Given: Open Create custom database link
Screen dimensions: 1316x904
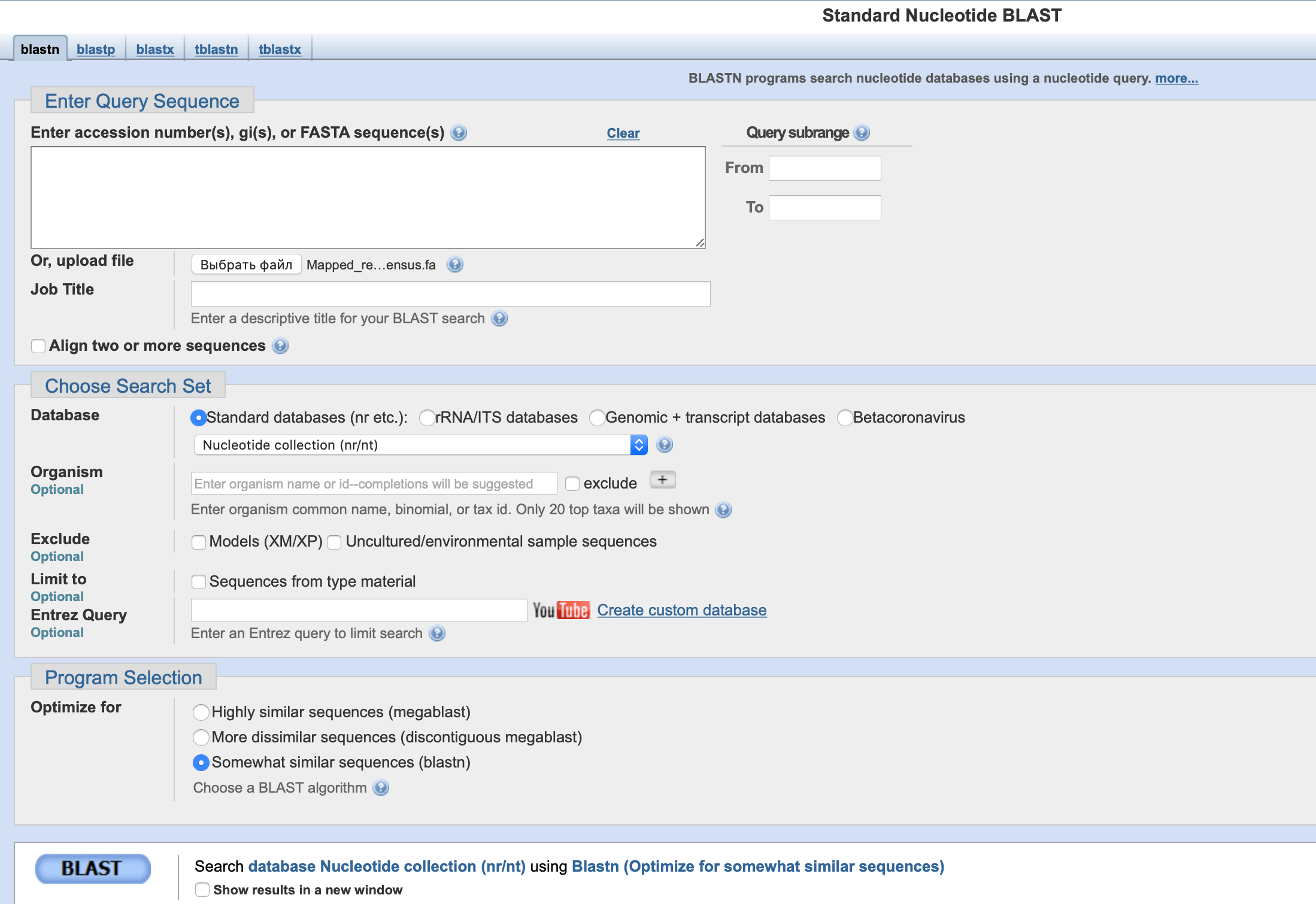Looking at the screenshot, I should point(682,610).
